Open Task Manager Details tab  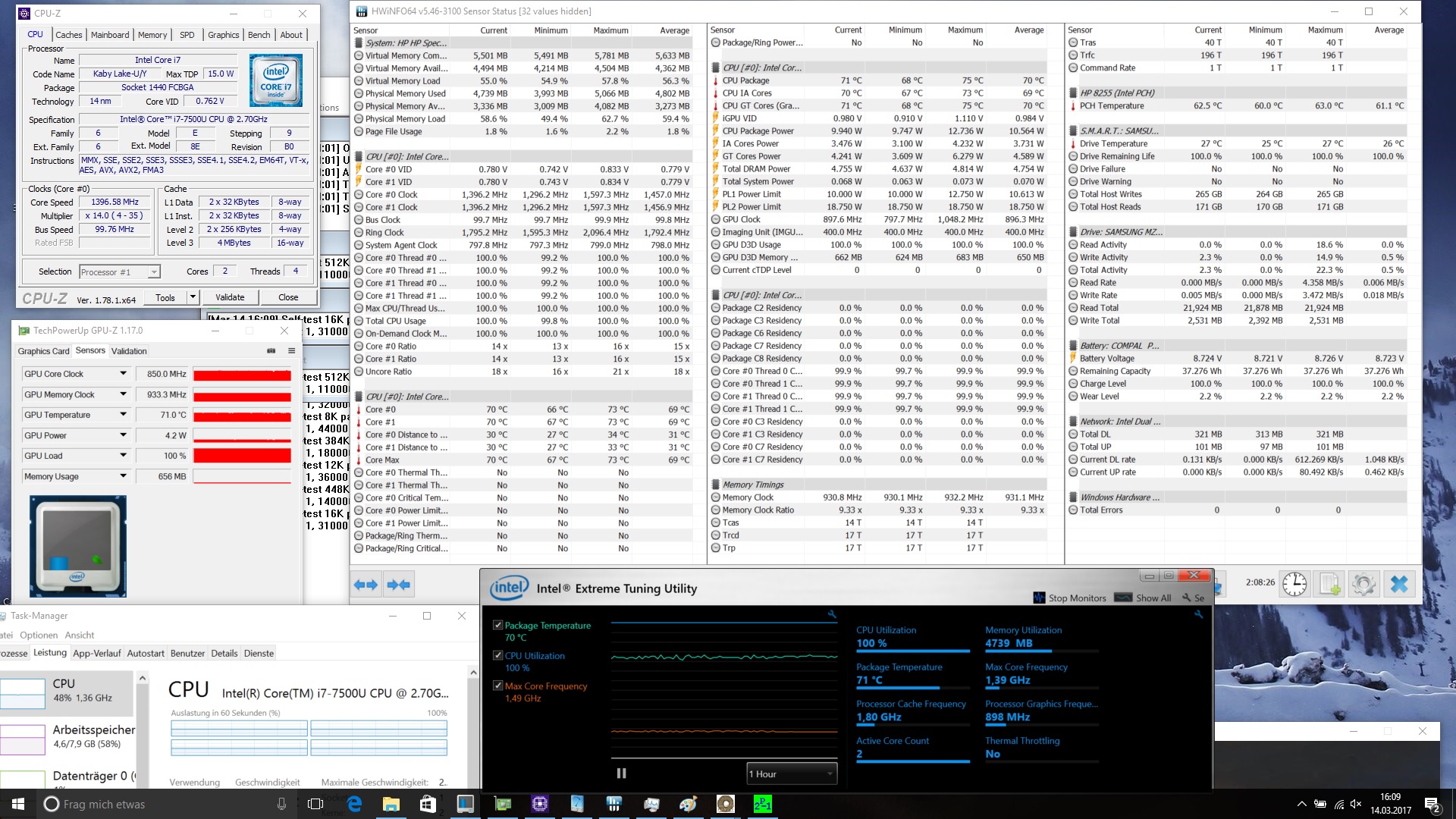[x=224, y=653]
